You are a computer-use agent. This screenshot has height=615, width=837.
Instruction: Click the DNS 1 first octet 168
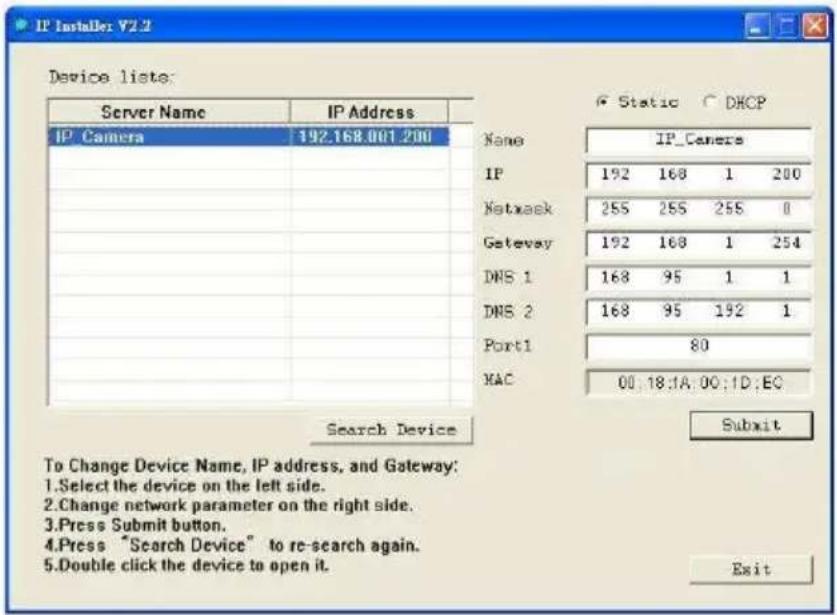point(615,277)
